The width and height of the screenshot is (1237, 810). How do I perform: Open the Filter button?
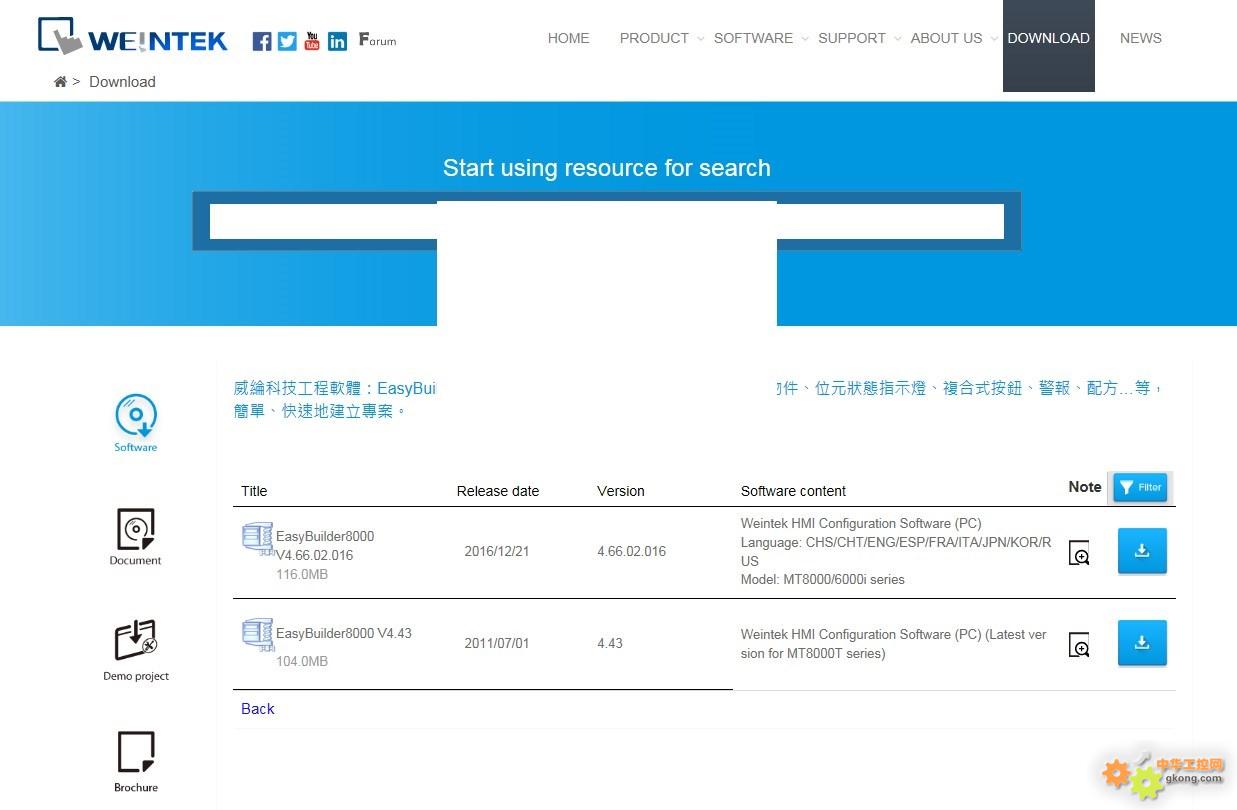[1140, 487]
